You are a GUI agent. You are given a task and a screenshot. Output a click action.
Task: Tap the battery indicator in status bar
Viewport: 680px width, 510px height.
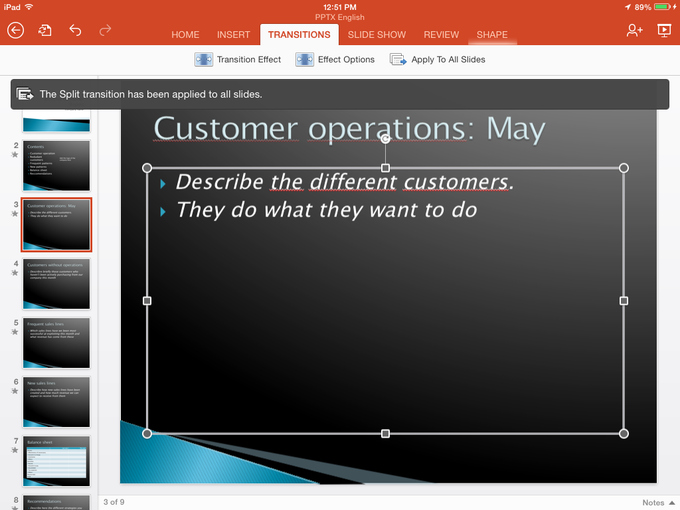click(661, 7)
